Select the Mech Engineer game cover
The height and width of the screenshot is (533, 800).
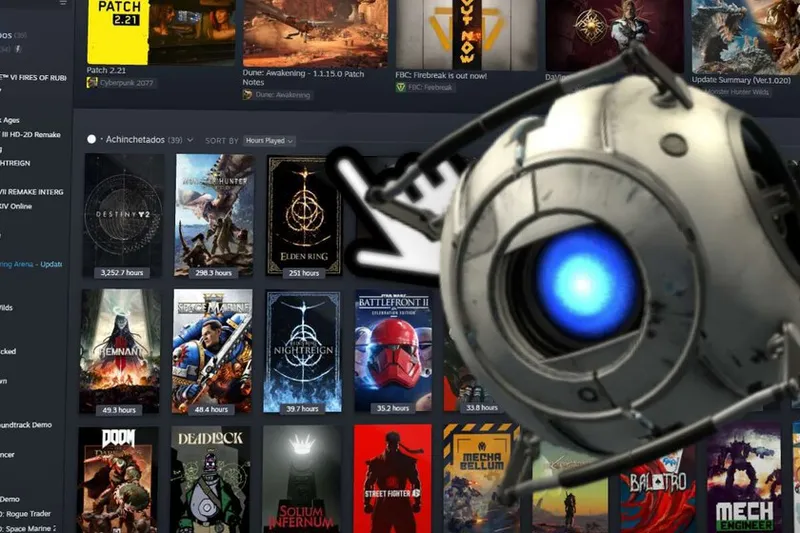tap(743, 478)
